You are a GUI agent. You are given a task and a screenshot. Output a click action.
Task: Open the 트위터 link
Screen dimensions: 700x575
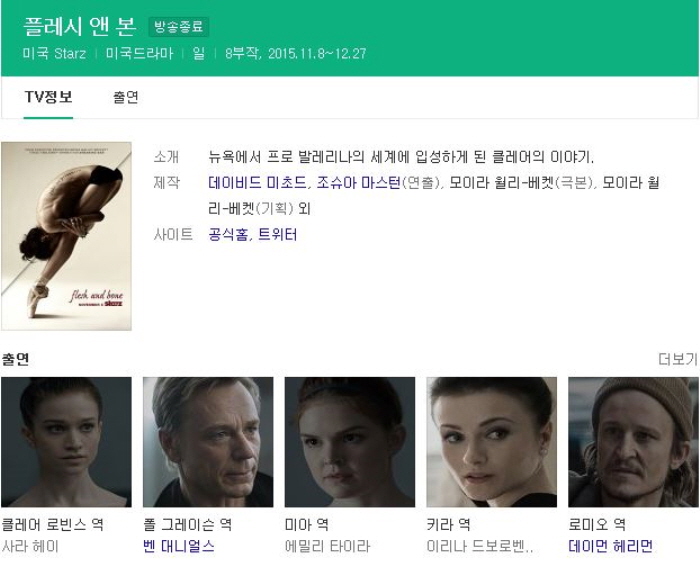tap(277, 234)
